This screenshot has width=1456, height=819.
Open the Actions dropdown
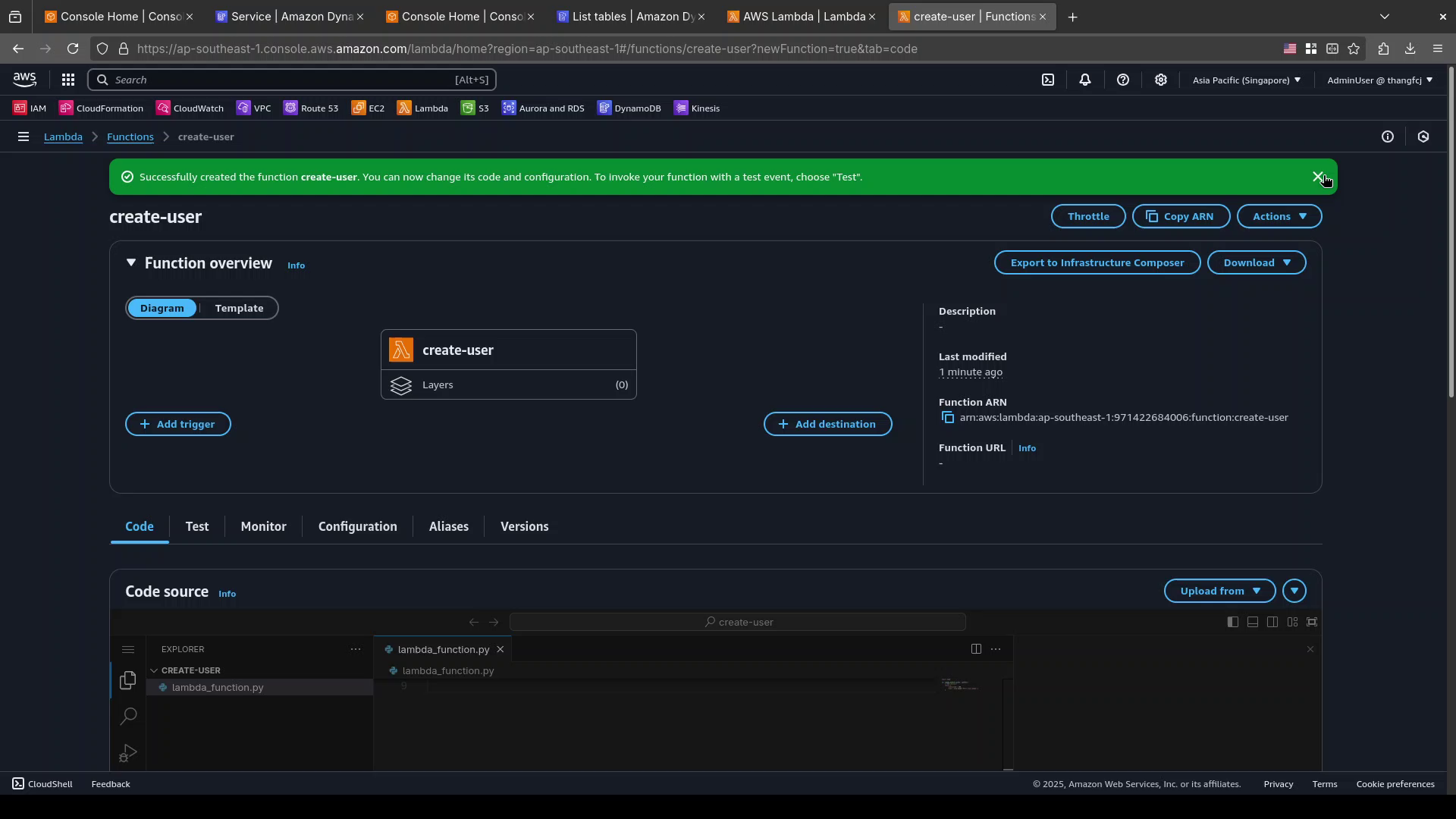(1279, 217)
